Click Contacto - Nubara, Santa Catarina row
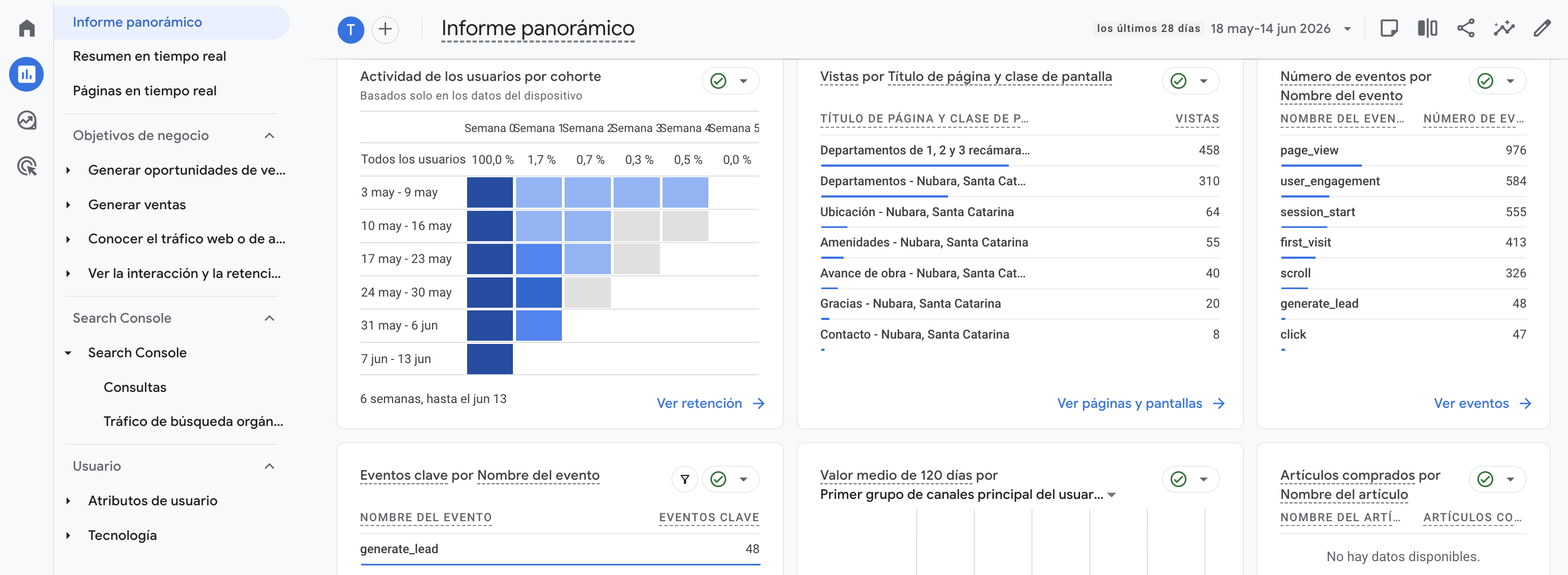The height and width of the screenshot is (575, 1568). pos(1019,335)
